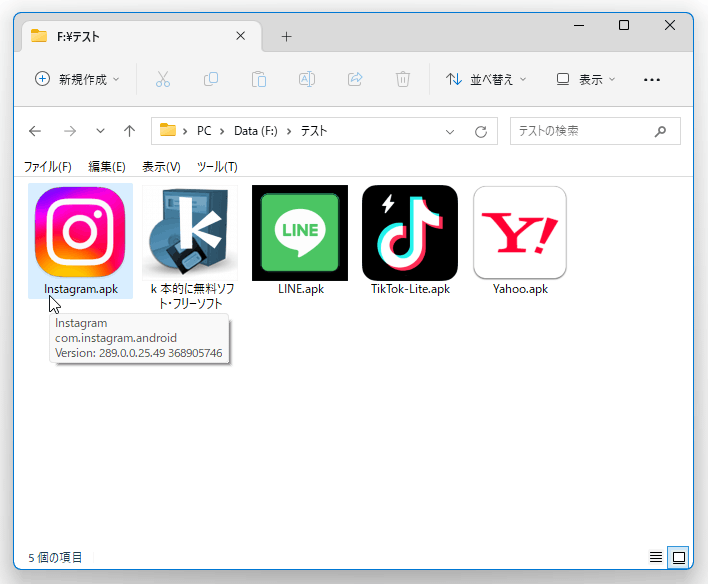This screenshot has width=708, height=584.
Task: Click the Share icon in toolbar
Action: click(x=355, y=79)
